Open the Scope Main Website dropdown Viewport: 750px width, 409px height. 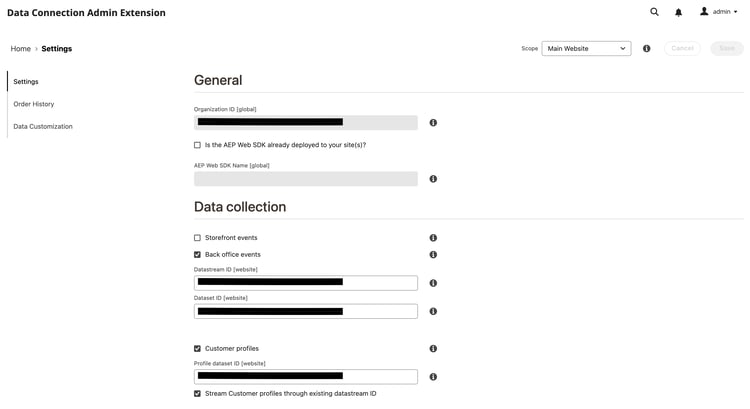(x=586, y=48)
